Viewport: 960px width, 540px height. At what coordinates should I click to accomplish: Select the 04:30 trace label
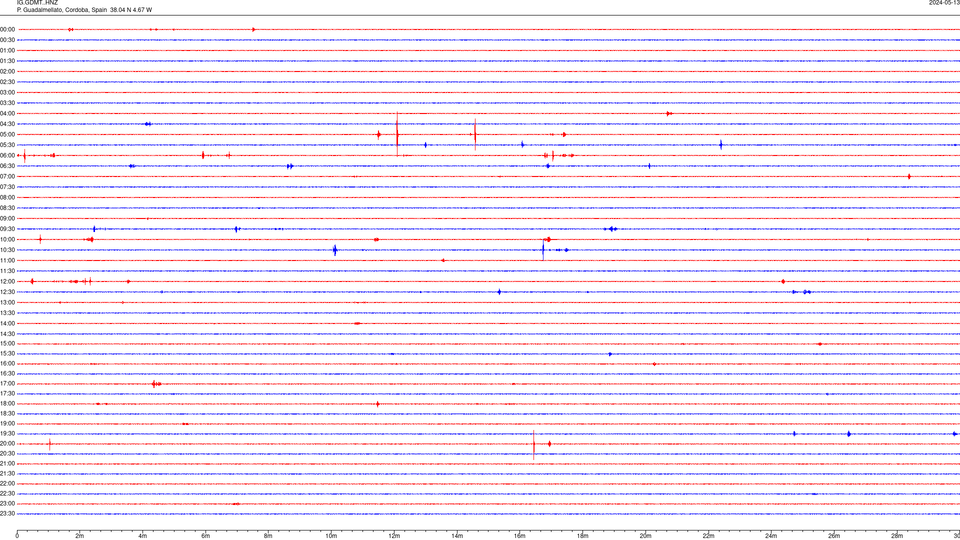tap(7, 124)
